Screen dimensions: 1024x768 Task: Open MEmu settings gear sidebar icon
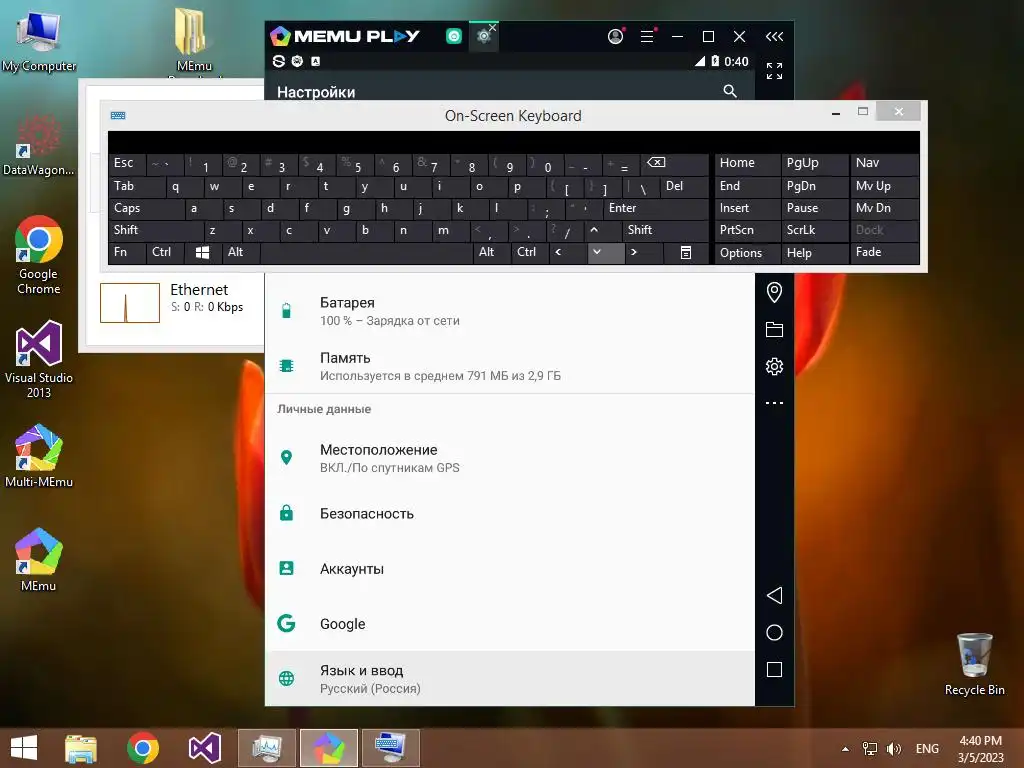pyautogui.click(x=774, y=366)
